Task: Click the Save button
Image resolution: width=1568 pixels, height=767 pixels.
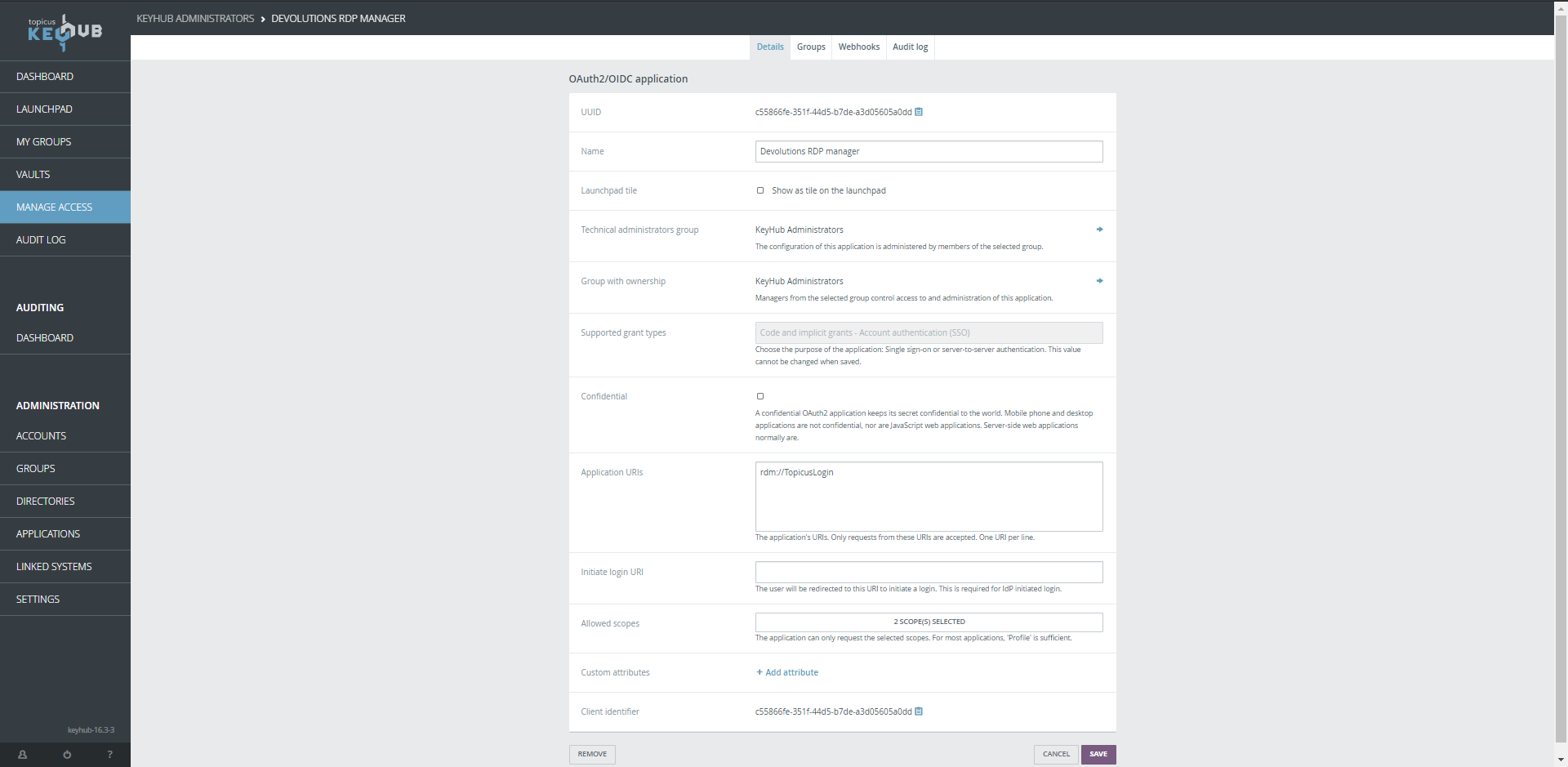Action: (x=1098, y=754)
